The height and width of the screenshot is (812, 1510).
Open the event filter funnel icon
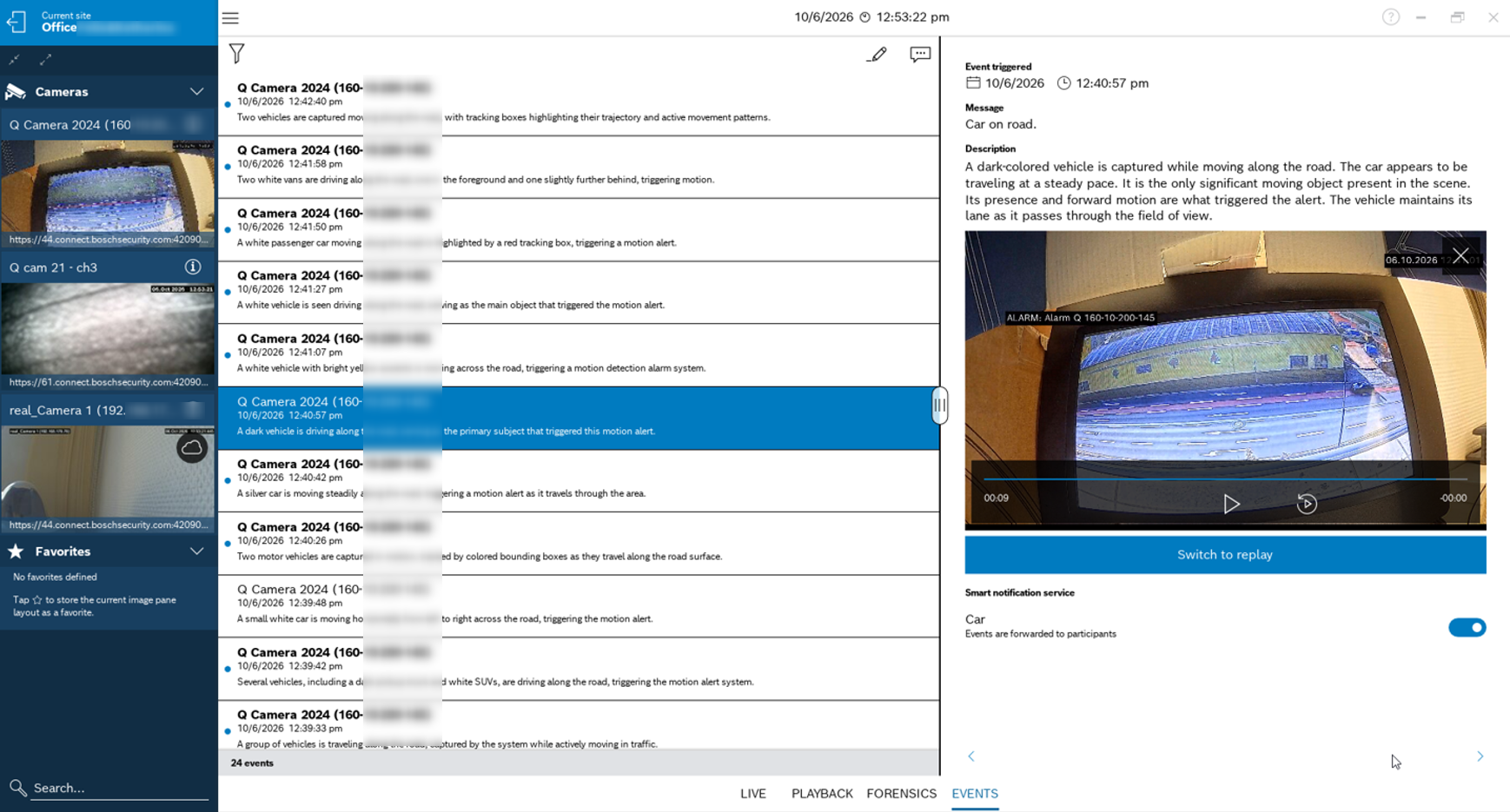(236, 54)
